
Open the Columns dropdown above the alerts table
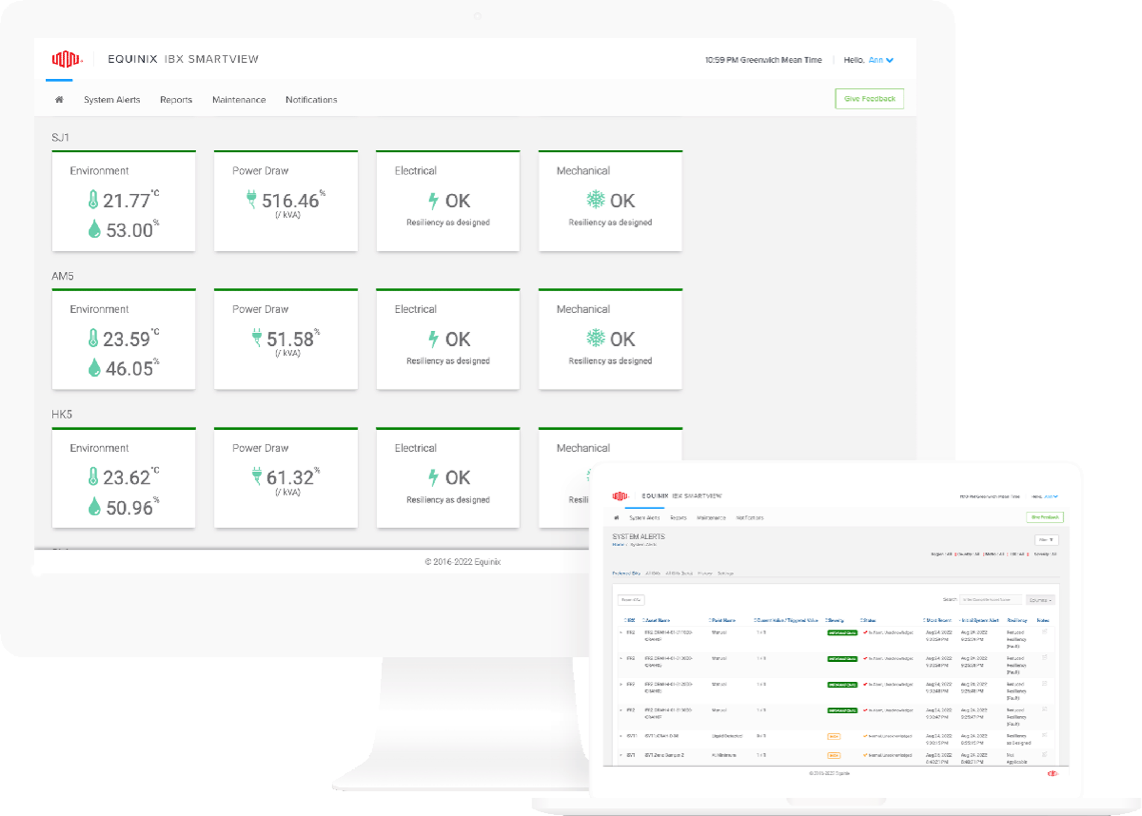pyautogui.click(x=1040, y=599)
